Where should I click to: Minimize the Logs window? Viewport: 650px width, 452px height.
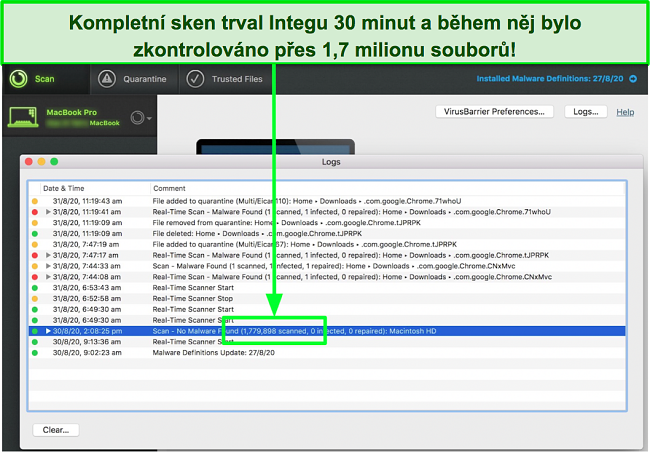coord(41,162)
